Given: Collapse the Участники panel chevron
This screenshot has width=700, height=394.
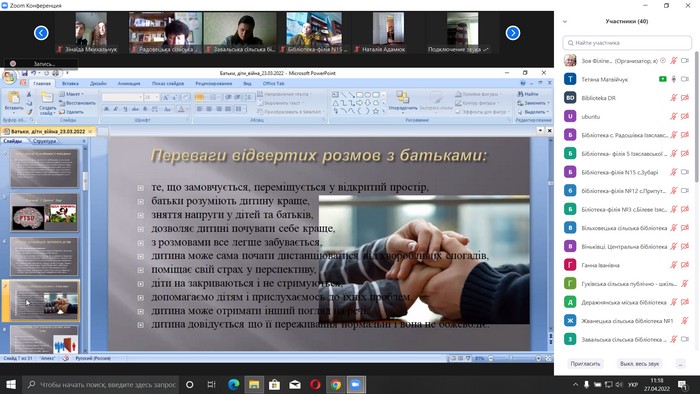Looking at the screenshot, I should click(x=565, y=21).
